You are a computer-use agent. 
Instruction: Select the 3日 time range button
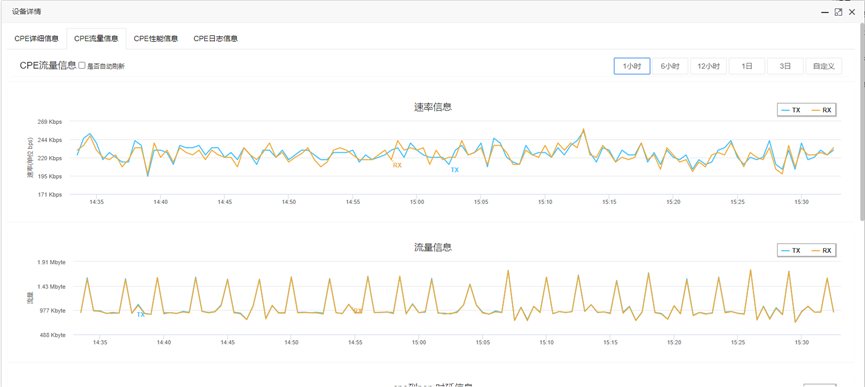[785, 66]
